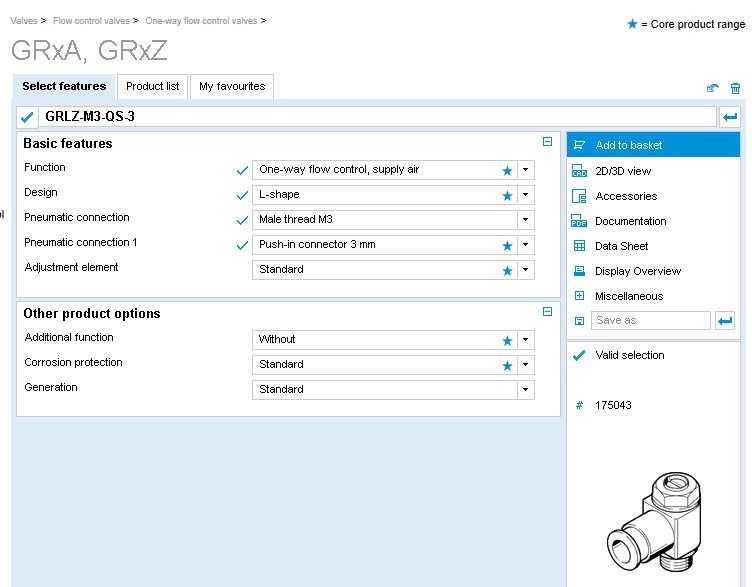This screenshot has height=587, width=752.
Task: Switch to the Select features tab
Action: point(64,86)
